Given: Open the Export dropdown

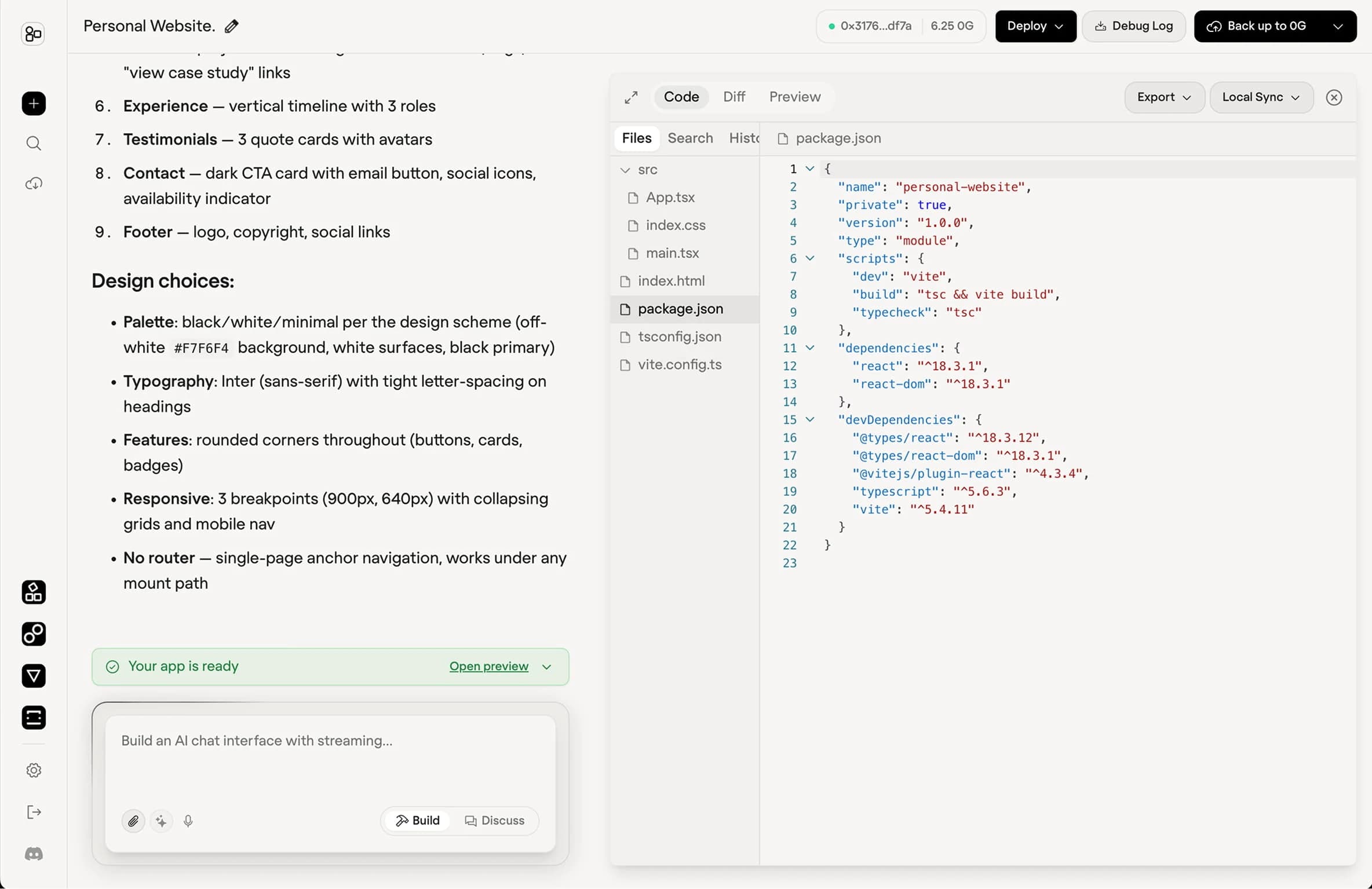Looking at the screenshot, I should click(1164, 97).
